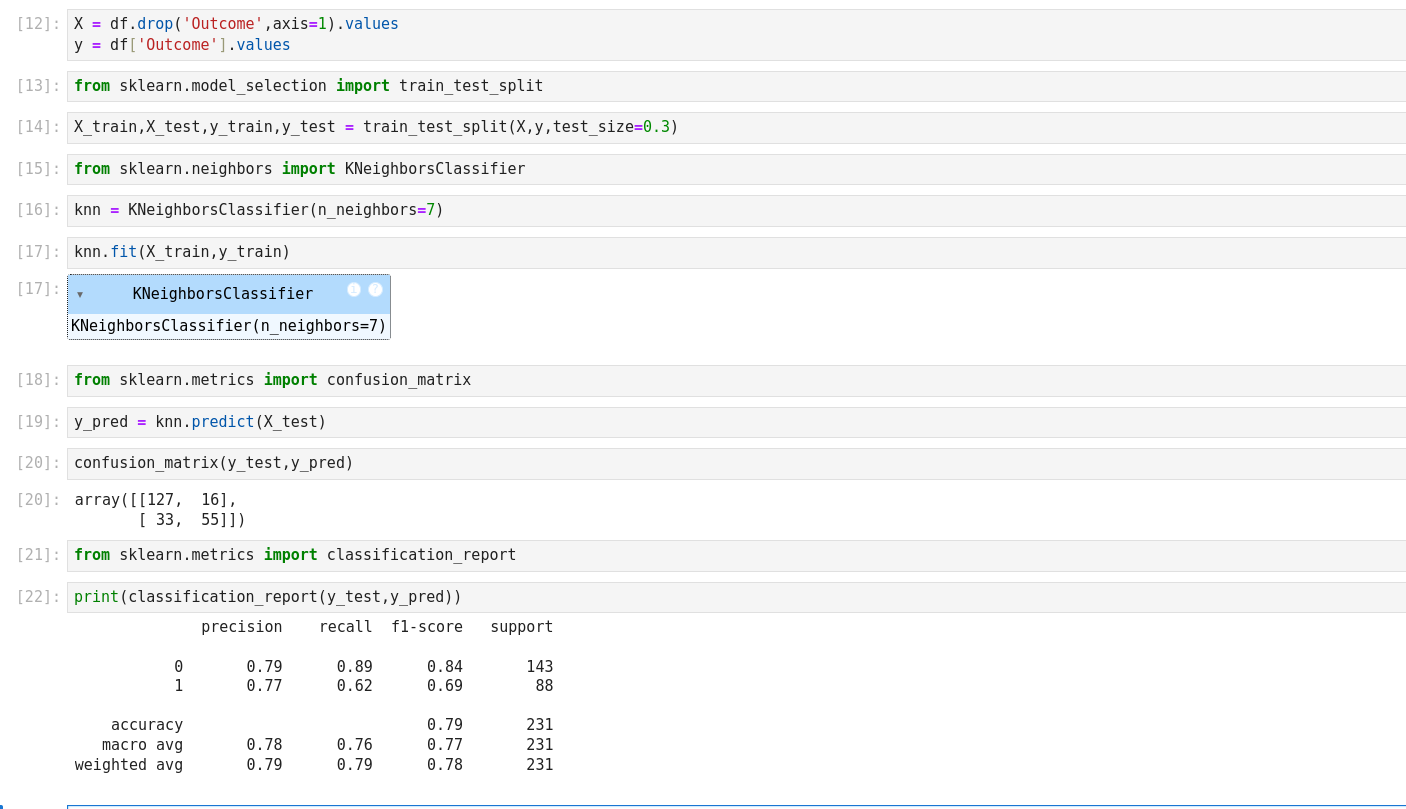
Task: Click the classification report output table
Action: (313, 696)
